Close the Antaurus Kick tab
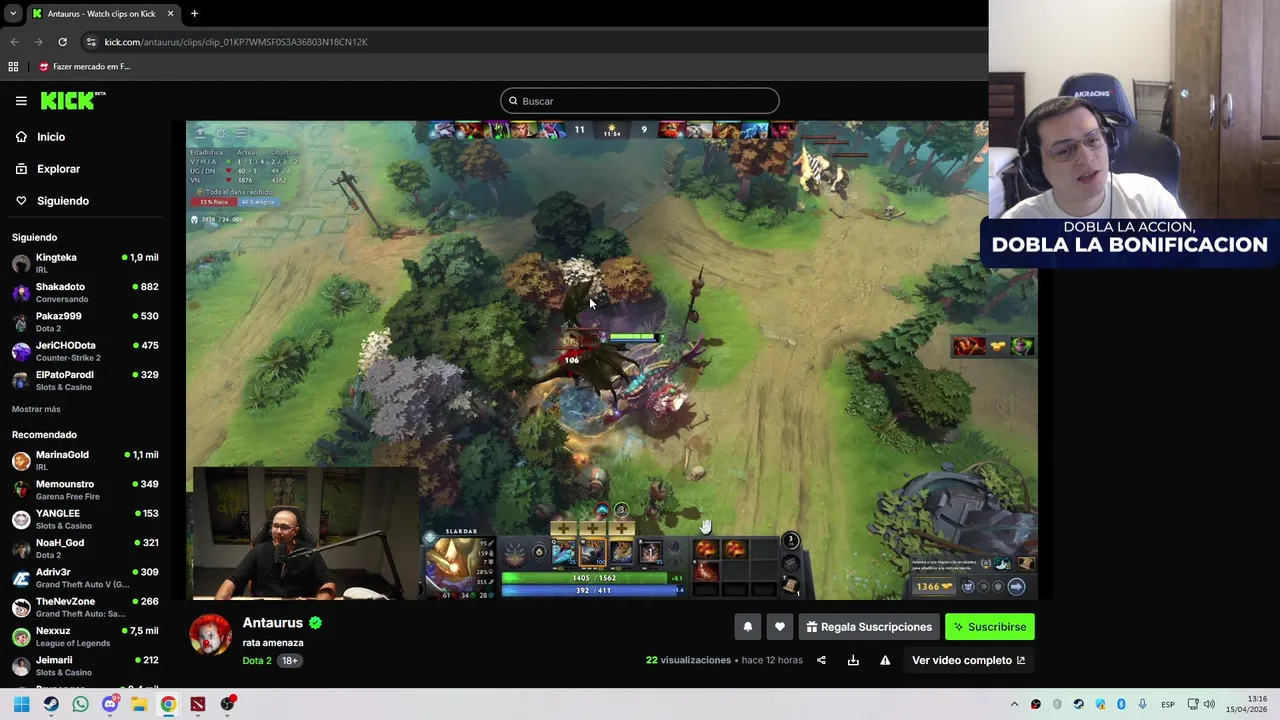 pyautogui.click(x=170, y=14)
